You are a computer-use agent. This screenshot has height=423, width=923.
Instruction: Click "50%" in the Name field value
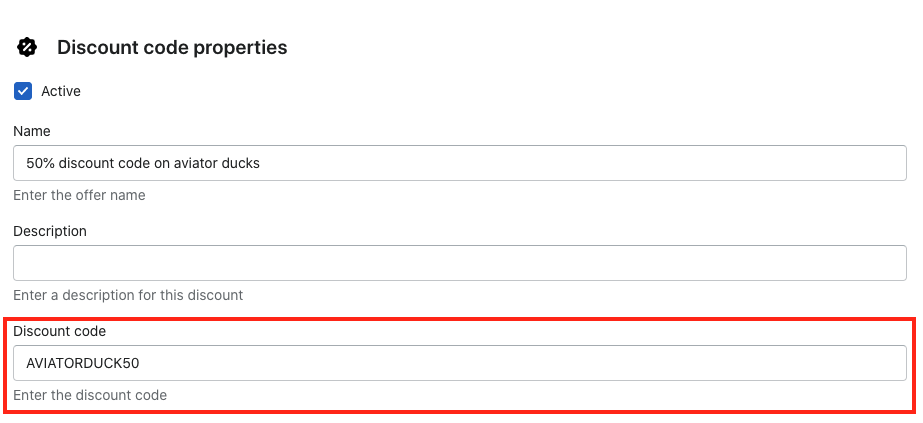tap(42, 163)
